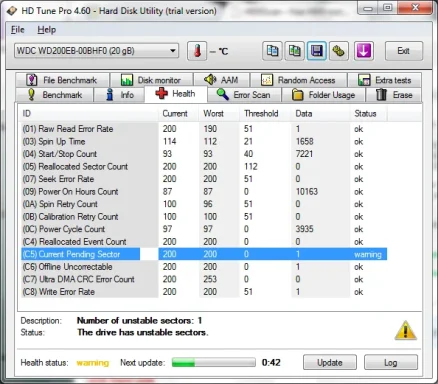Select the (04) Start/Stop Count row
The width and height of the screenshot is (438, 384).
[204, 154]
